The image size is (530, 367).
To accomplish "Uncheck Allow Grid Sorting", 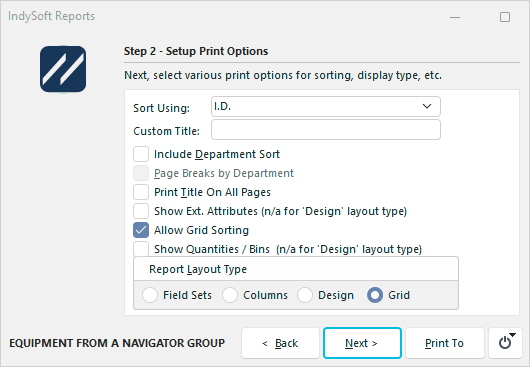I will [141, 230].
